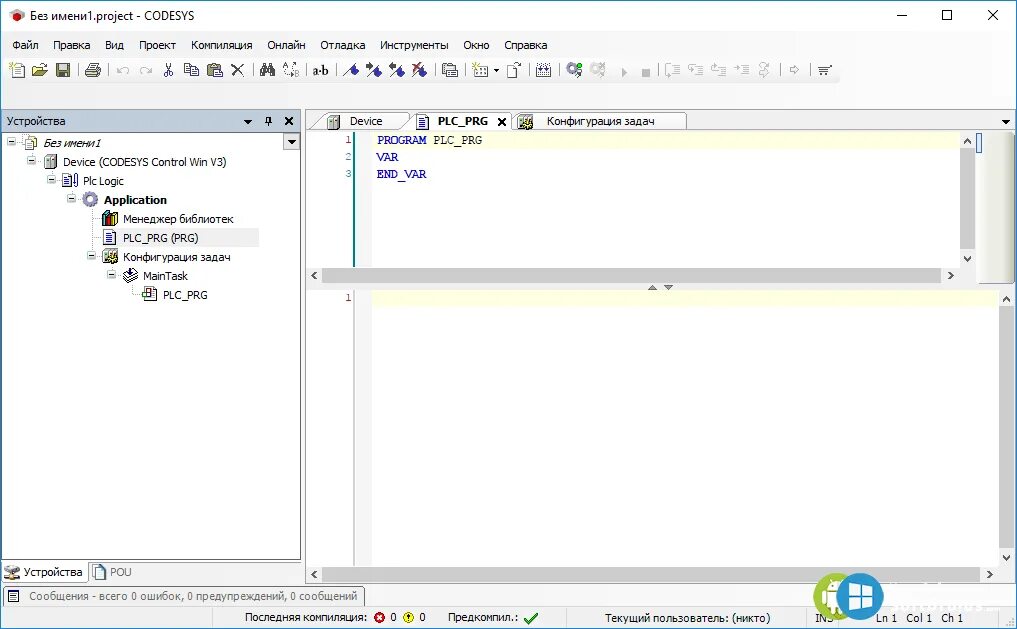Click the Add Object toolbar icon

click(x=480, y=70)
